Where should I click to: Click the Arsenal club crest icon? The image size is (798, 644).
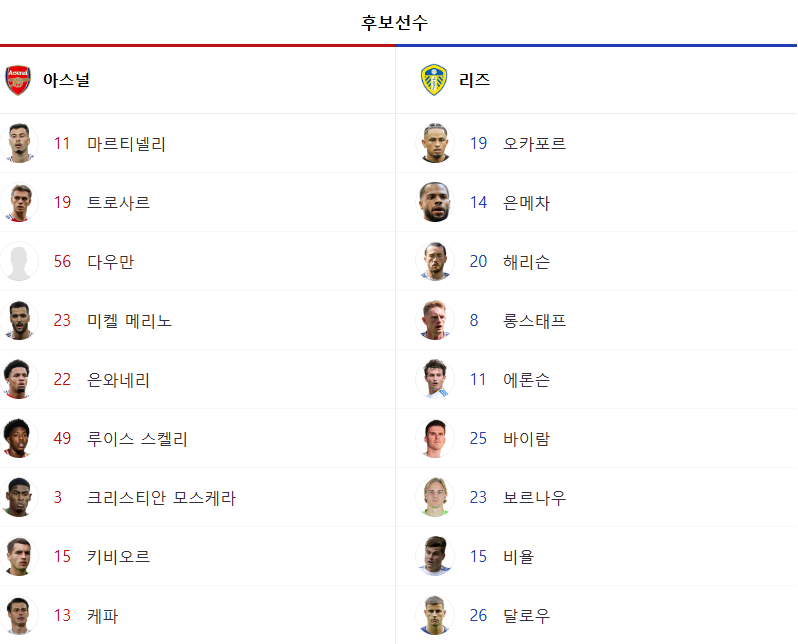pos(18,80)
